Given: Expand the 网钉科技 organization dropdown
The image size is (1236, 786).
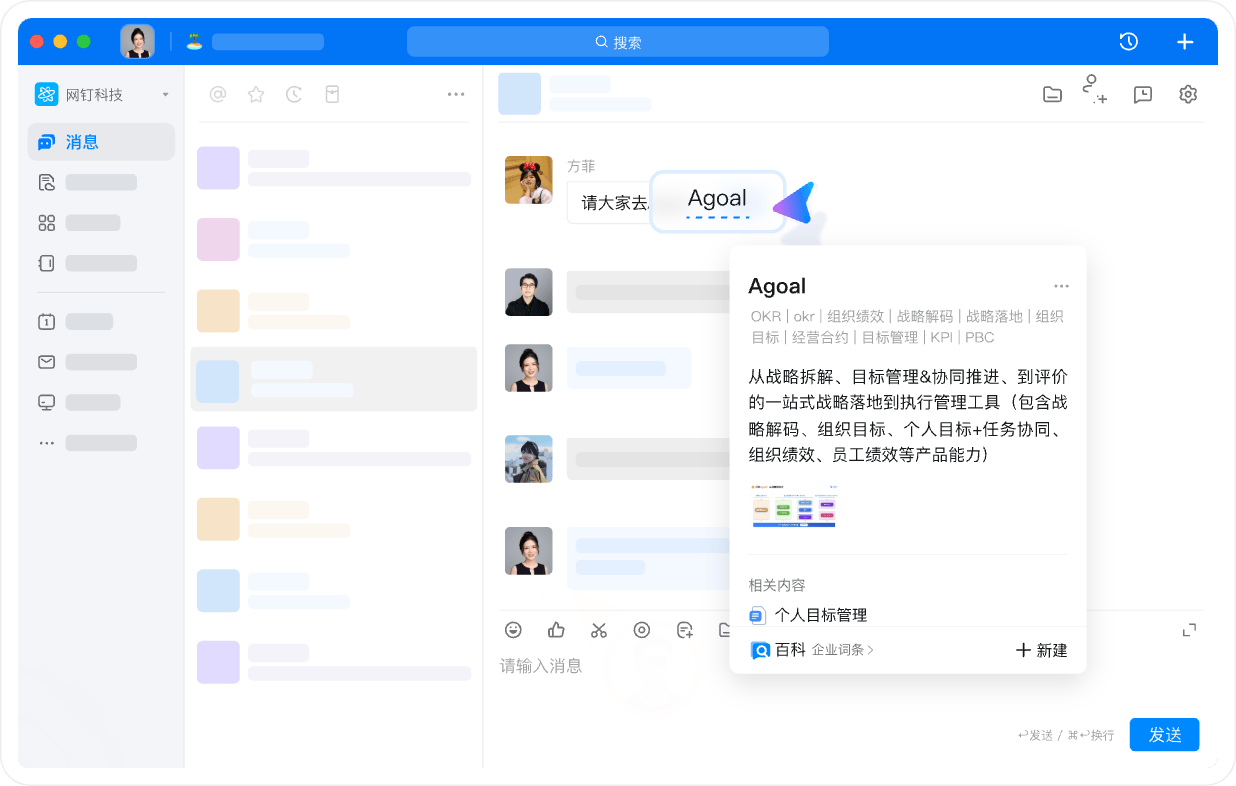Looking at the screenshot, I should point(165,95).
